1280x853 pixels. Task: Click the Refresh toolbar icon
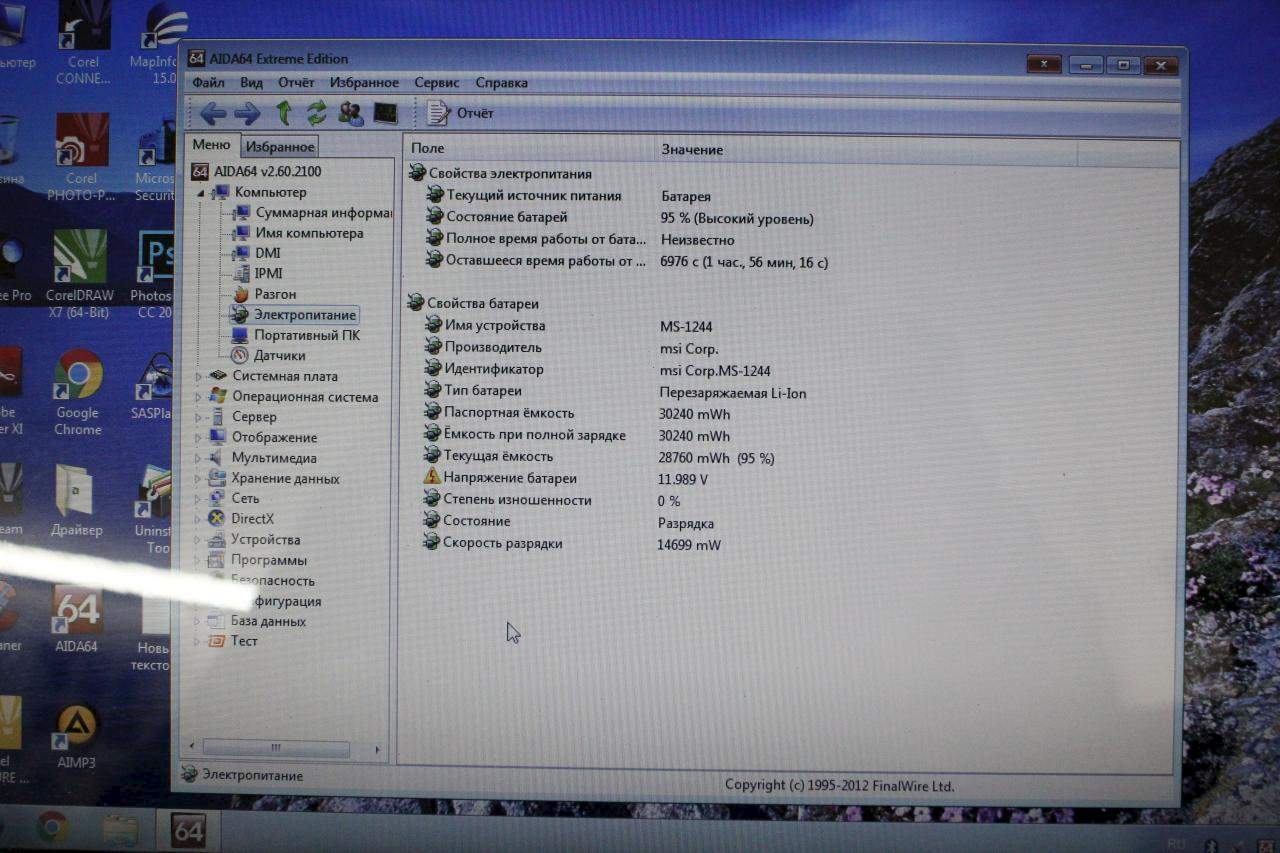coord(317,113)
